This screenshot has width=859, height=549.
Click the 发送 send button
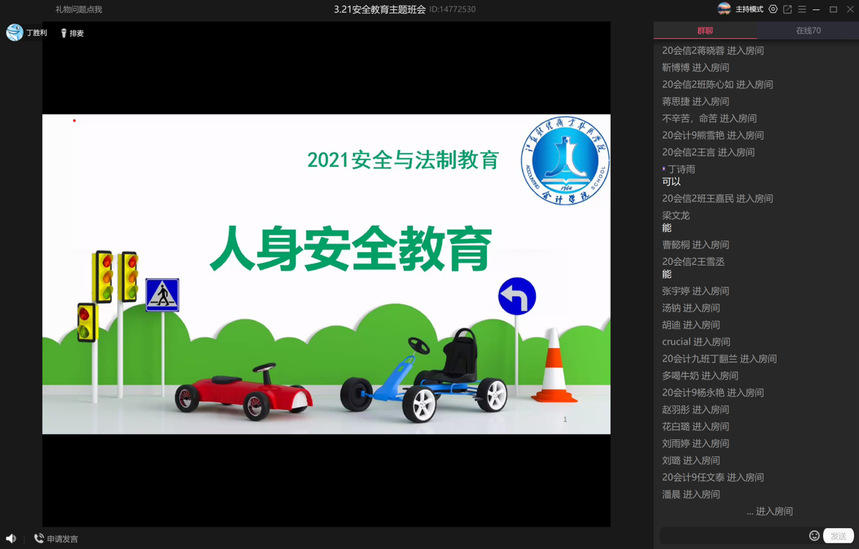(x=838, y=536)
